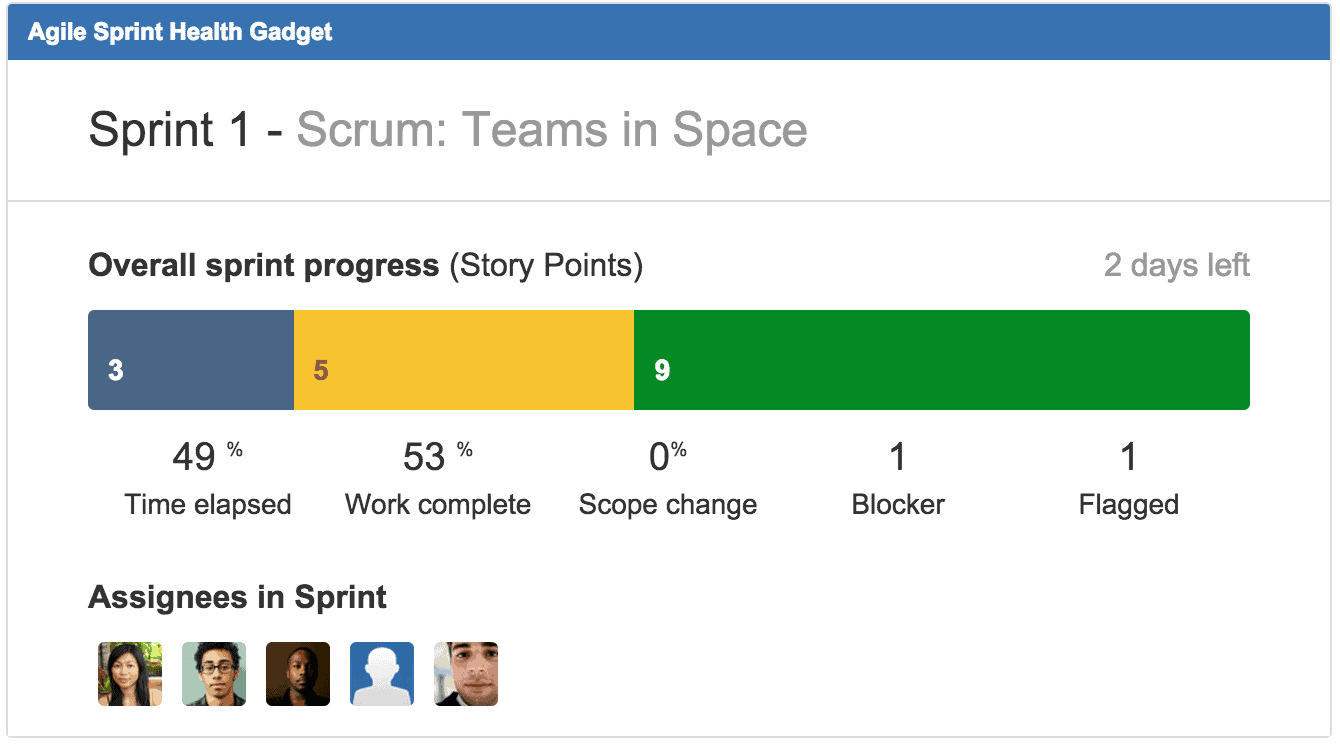The image size is (1340, 744).
Task: Select the yellow In Progress segment showing 5
Action: click(464, 360)
